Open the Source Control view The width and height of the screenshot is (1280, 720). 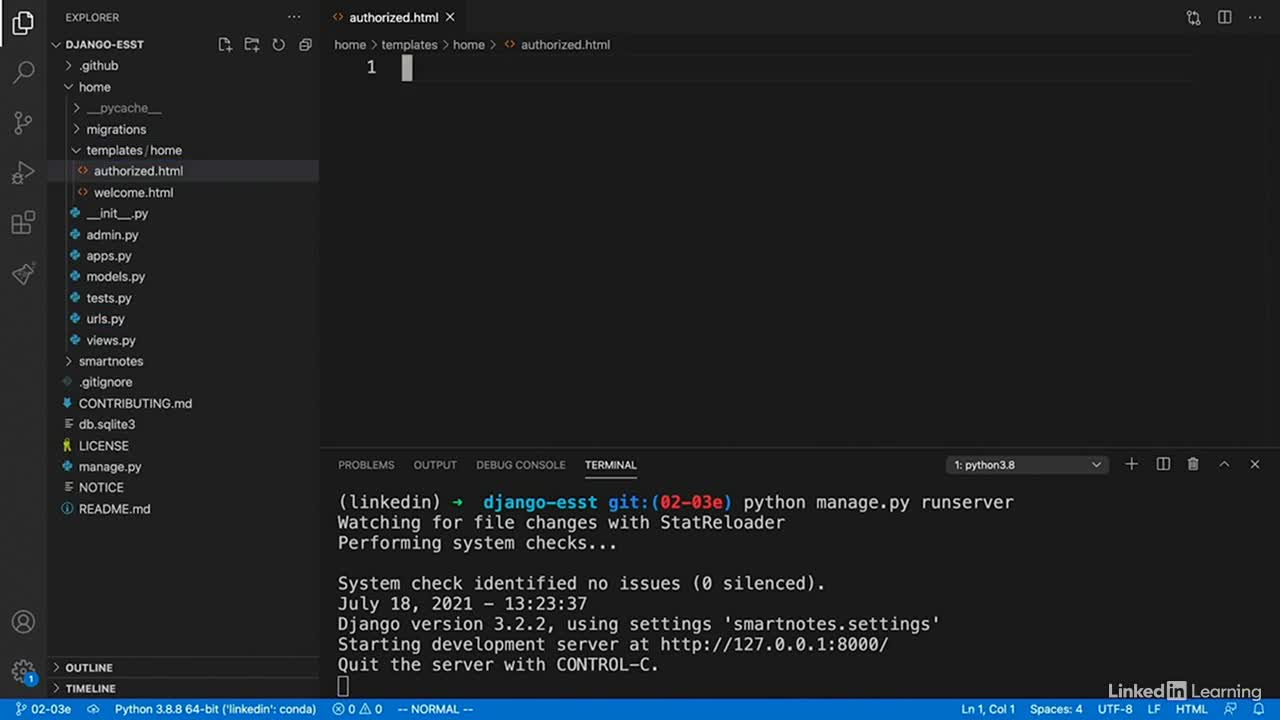23,123
